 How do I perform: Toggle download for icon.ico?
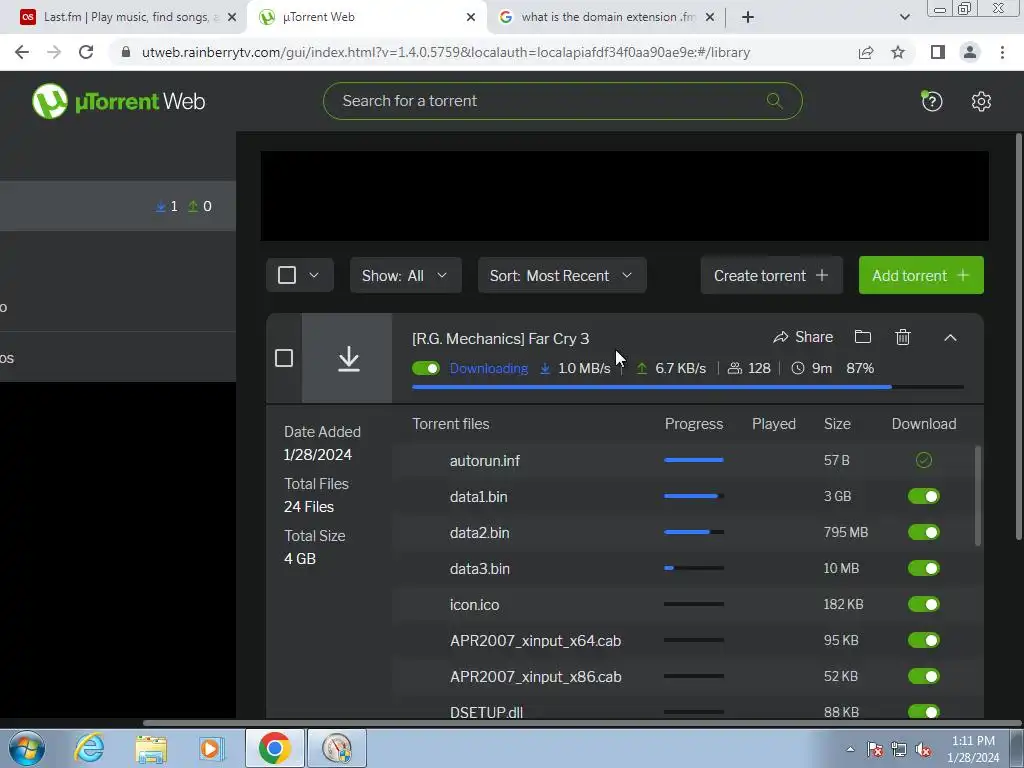point(923,604)
